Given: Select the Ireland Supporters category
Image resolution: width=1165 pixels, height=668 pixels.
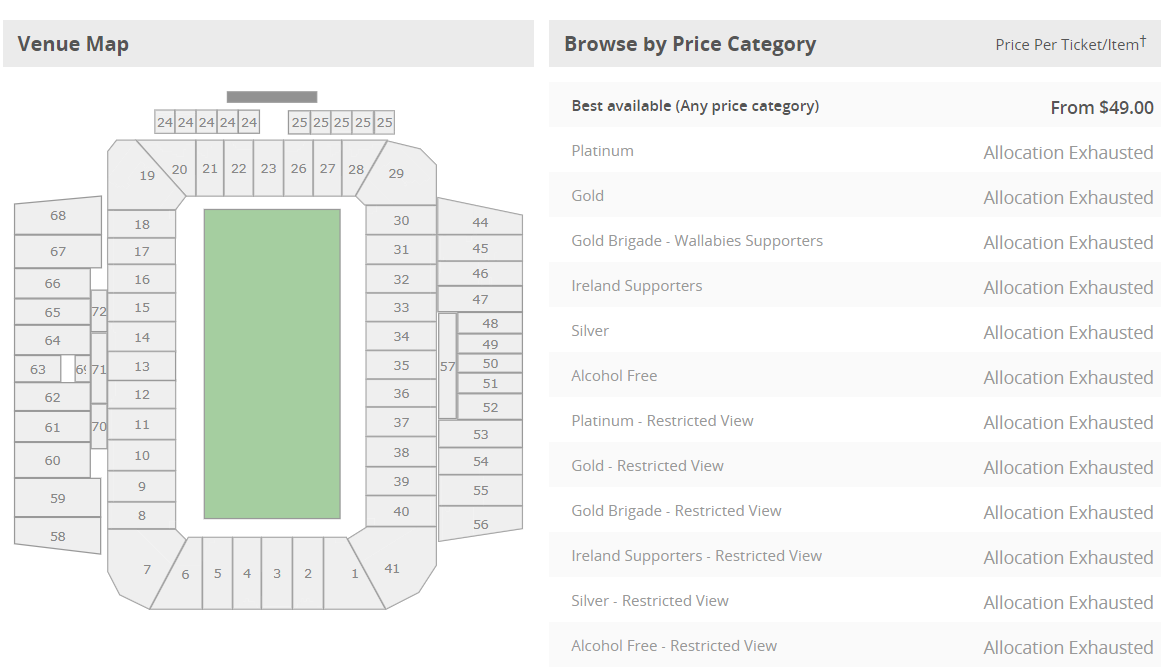Looking at the screenshot, I should (854, 285).
